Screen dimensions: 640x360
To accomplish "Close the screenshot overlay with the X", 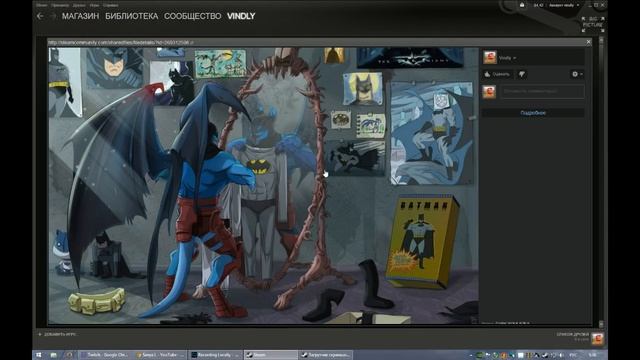I will point(589,42).
